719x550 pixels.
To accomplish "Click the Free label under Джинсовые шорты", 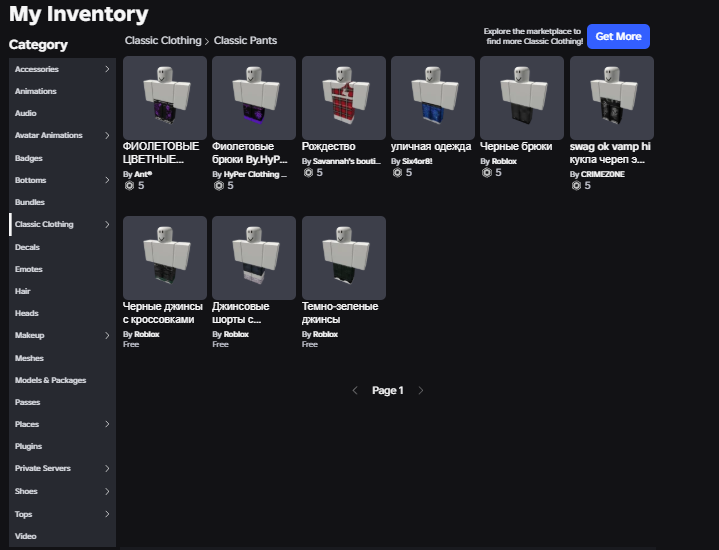I will coord(220,344).
